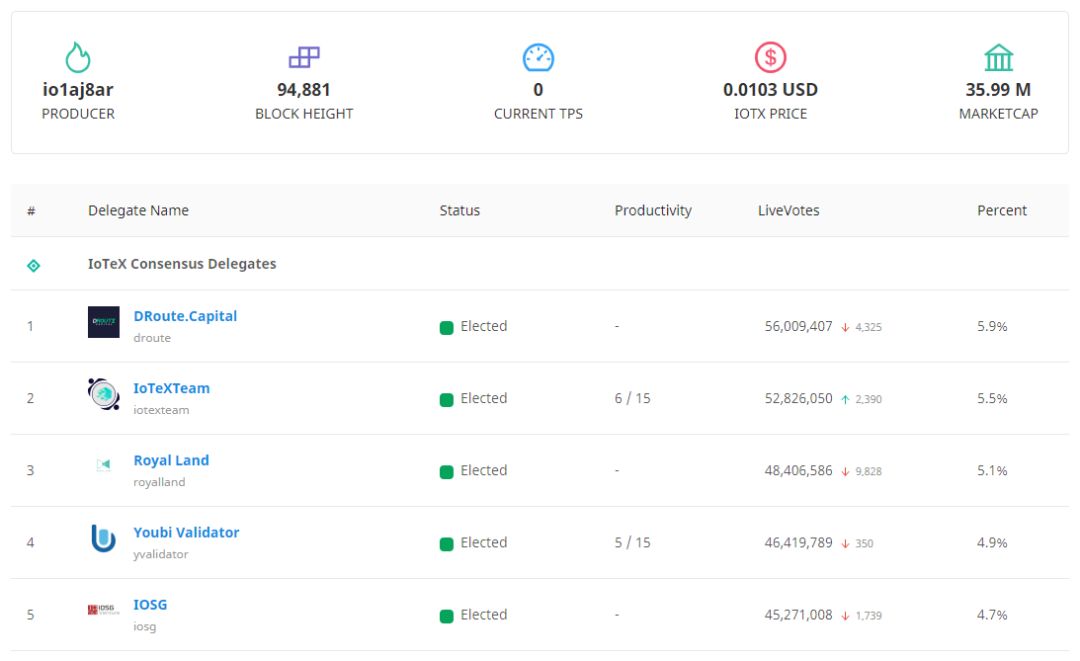Click the green up arrow beside 2,390
1080x661 pixels.
845,399
